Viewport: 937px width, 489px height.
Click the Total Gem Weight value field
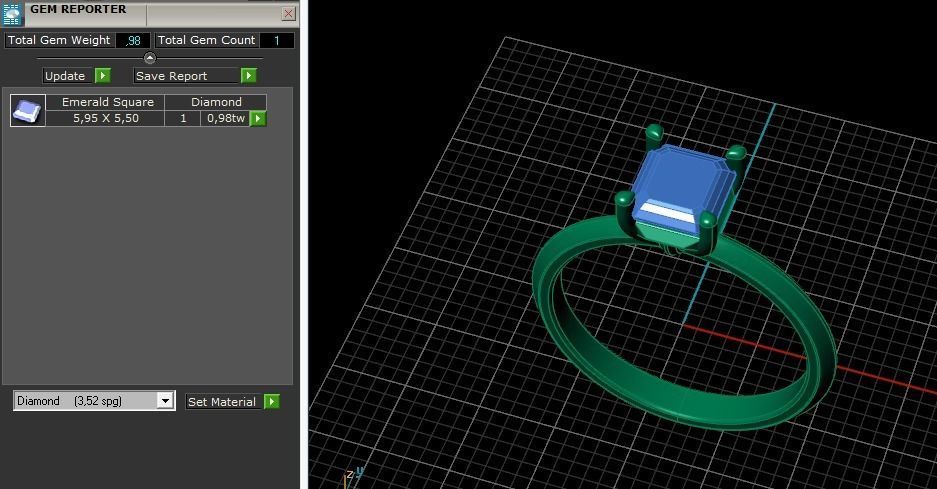[x=133, y=40]
